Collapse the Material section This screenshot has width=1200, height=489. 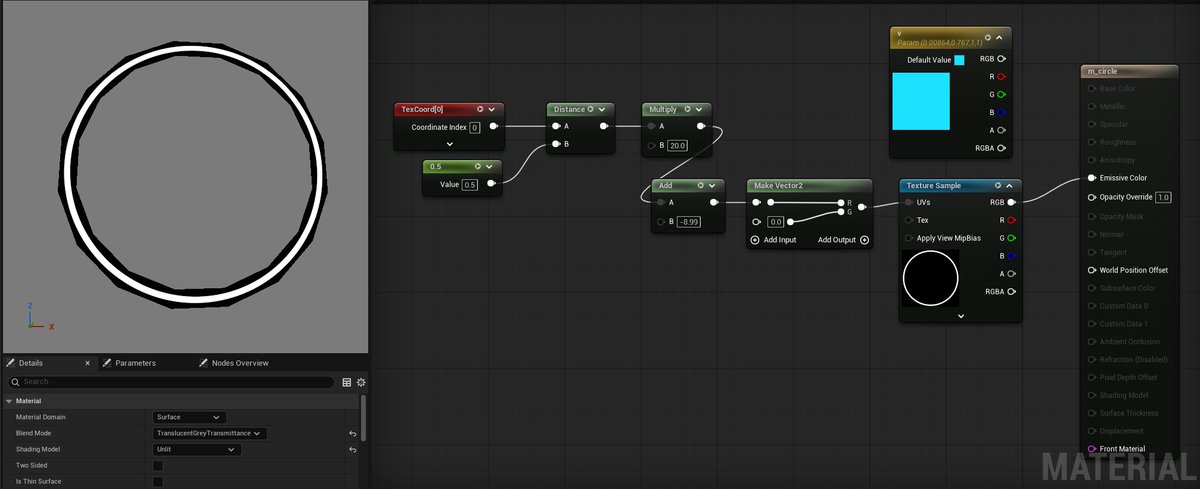[x=9, y=400]
